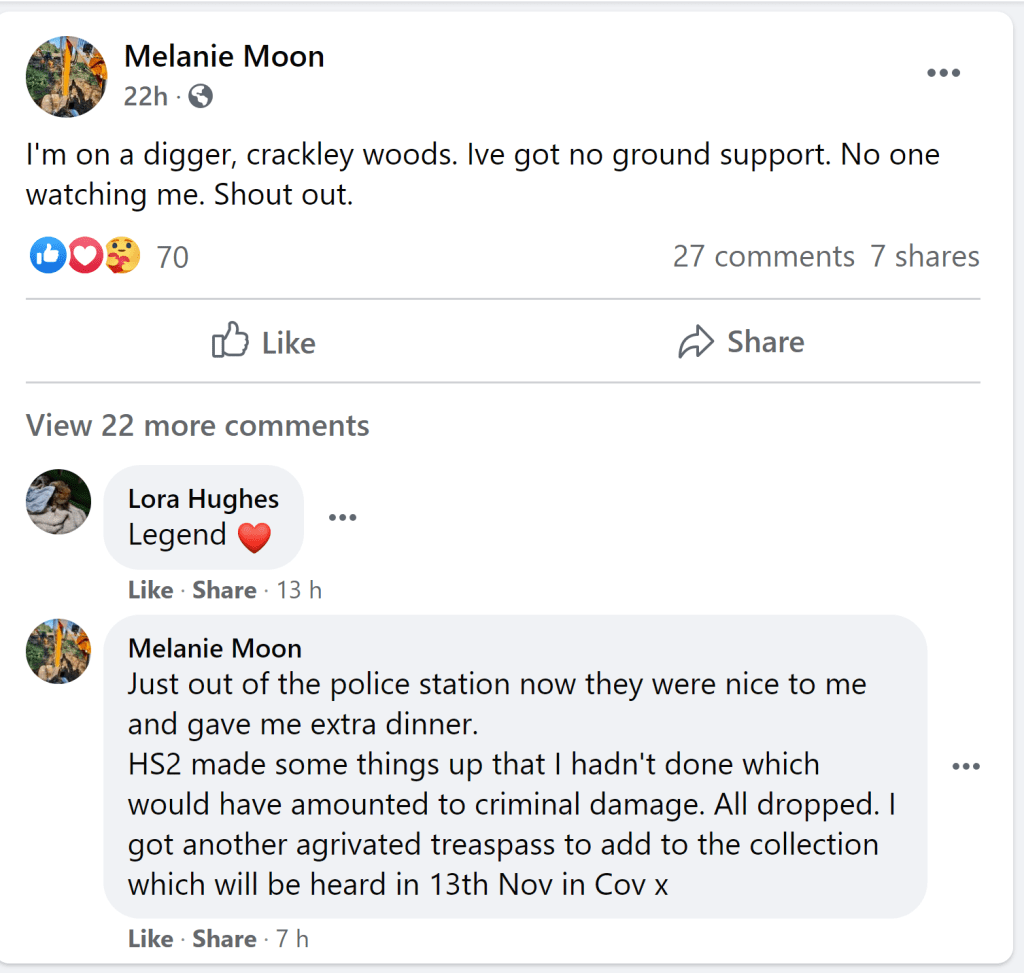Click the public globe privacy icon
This screenshot has width=1024, height=973.
coord(201,96)
